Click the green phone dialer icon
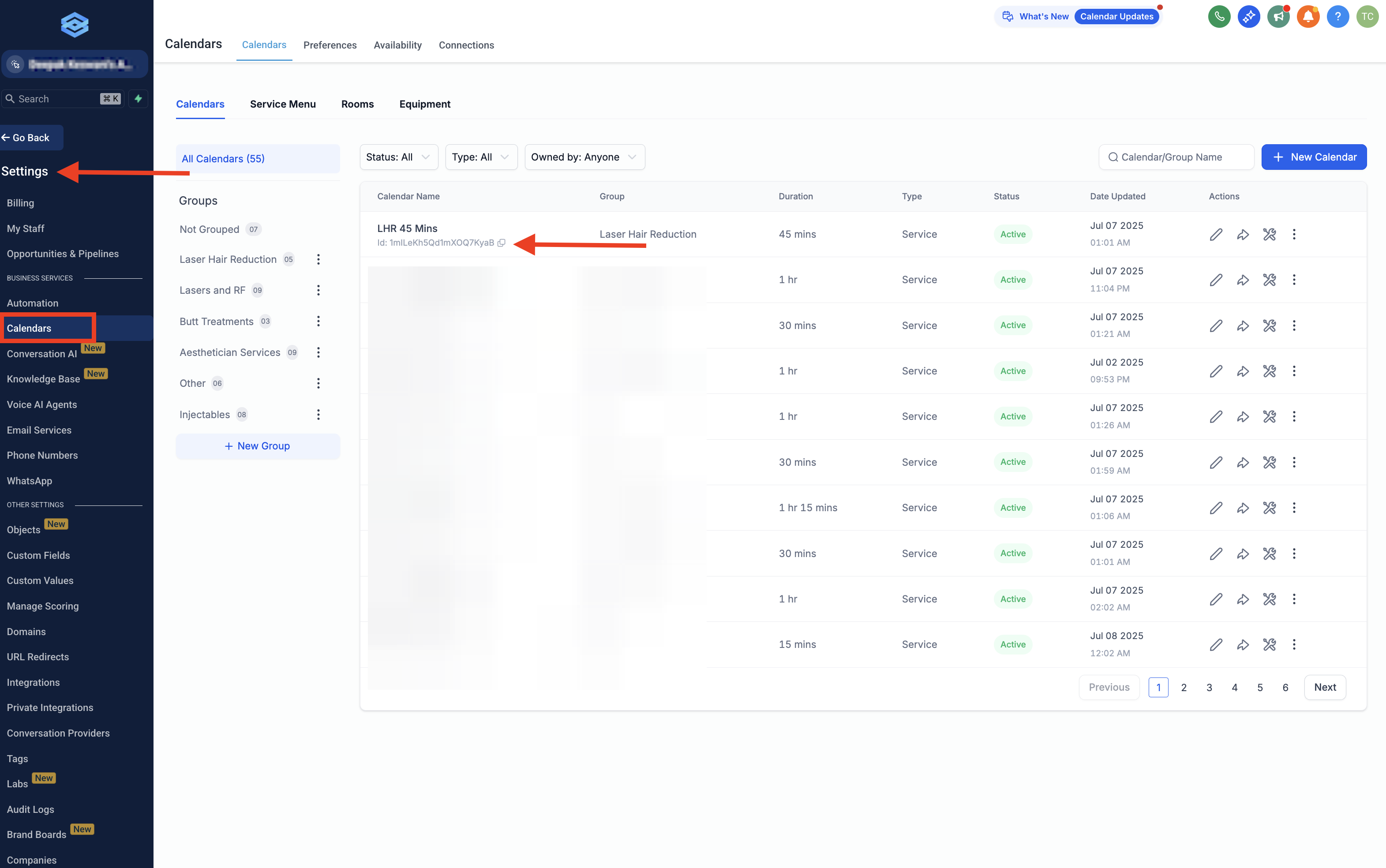The height and width of the screenshot is (868, 1386). tap(1219, 16)
